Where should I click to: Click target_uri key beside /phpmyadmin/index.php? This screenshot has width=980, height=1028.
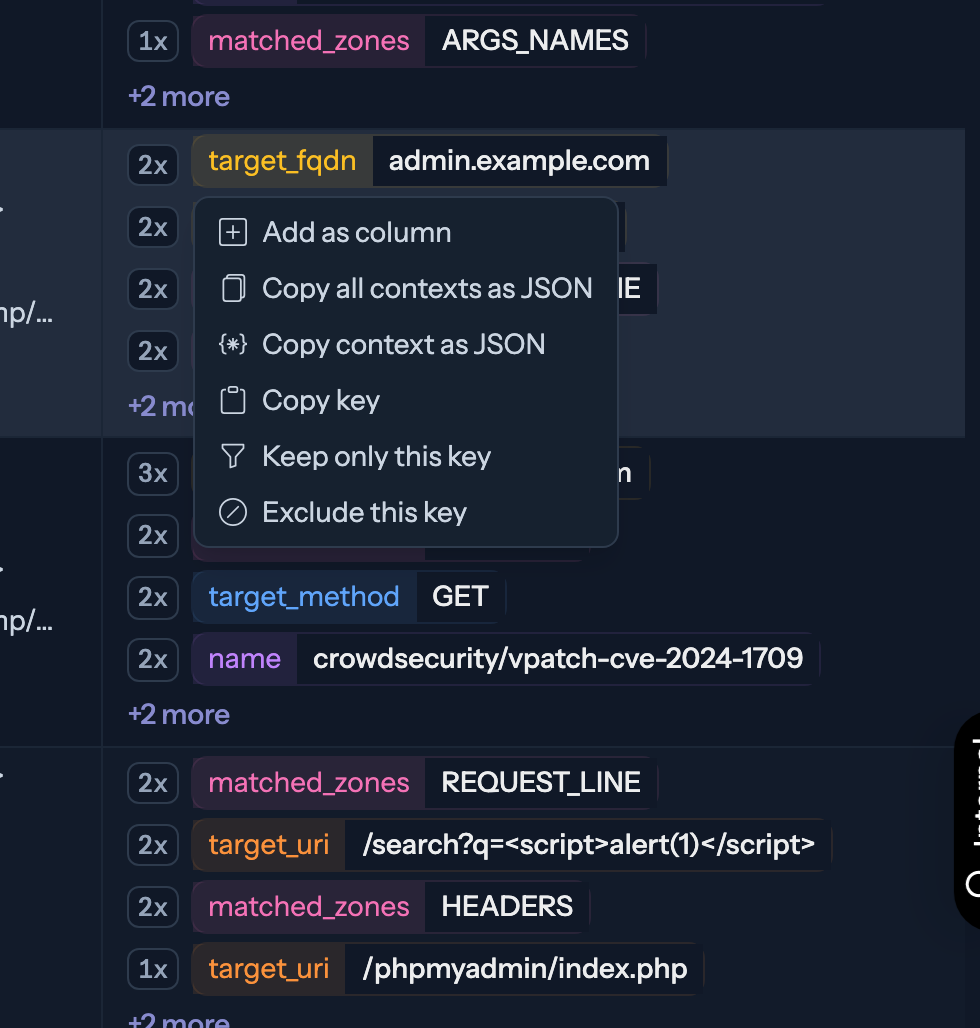tap(269, 969)
